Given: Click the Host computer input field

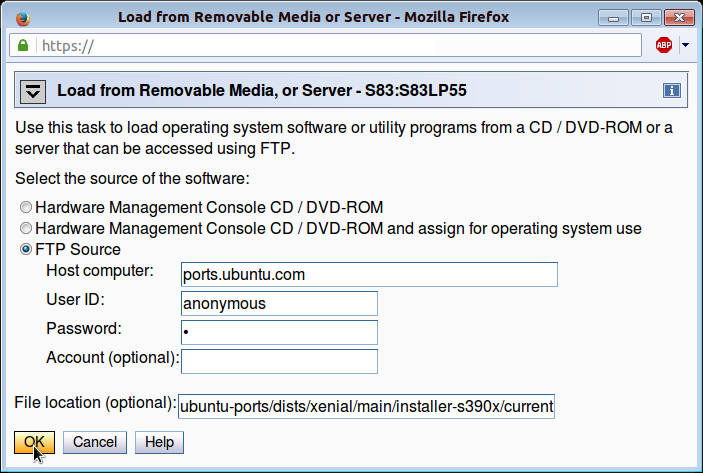Looking at the screenshot, I should [x=369, y=274].
